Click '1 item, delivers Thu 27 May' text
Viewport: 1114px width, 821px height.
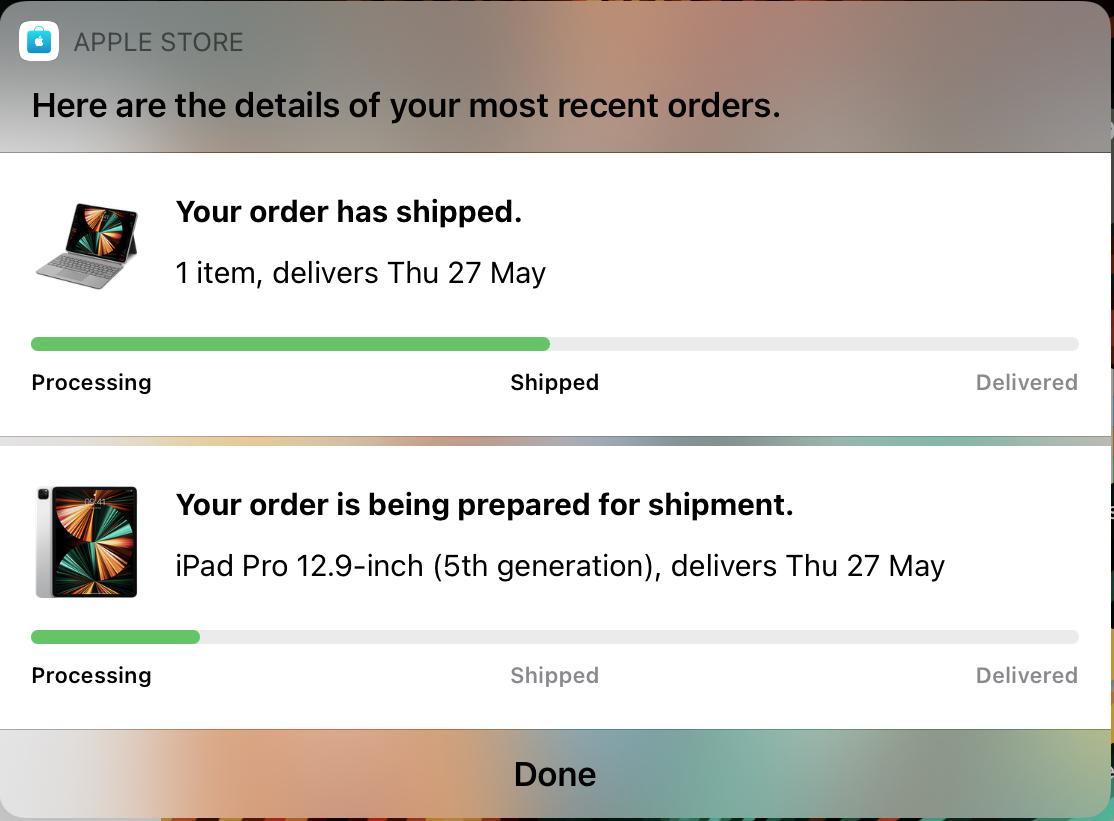pyautogui.click(x=360, y=273)
